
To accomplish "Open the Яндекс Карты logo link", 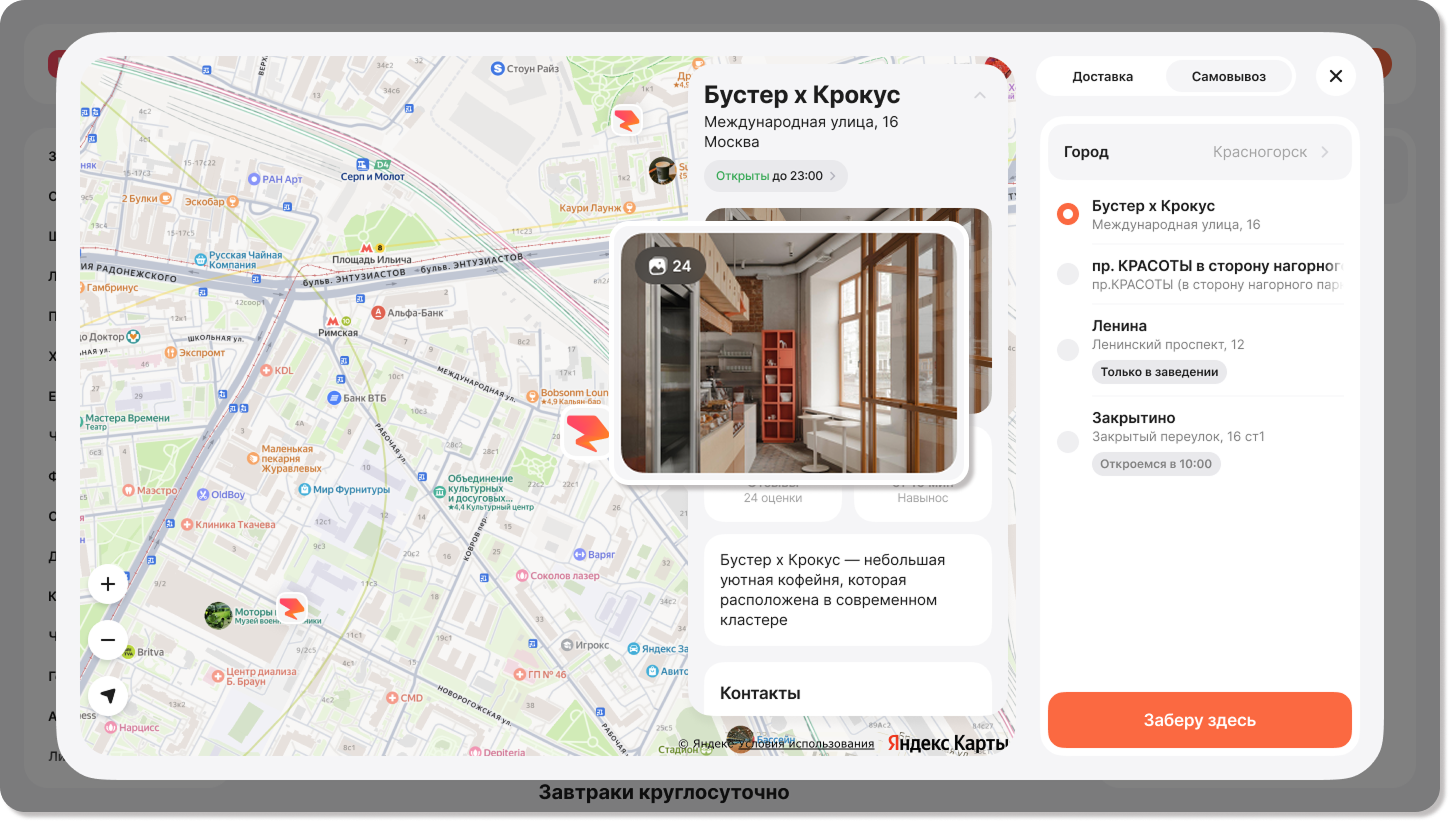I will coord(948,744).
